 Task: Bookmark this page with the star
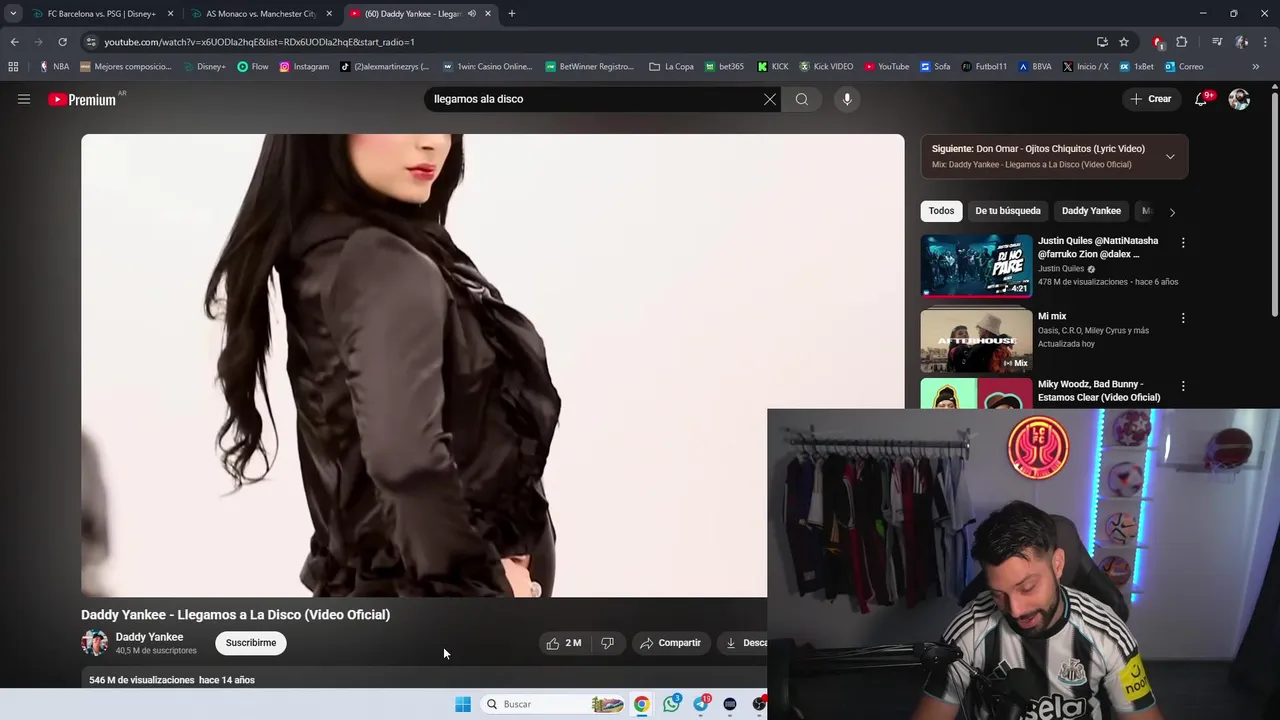pyautogui.click(x=1124, y=42)
